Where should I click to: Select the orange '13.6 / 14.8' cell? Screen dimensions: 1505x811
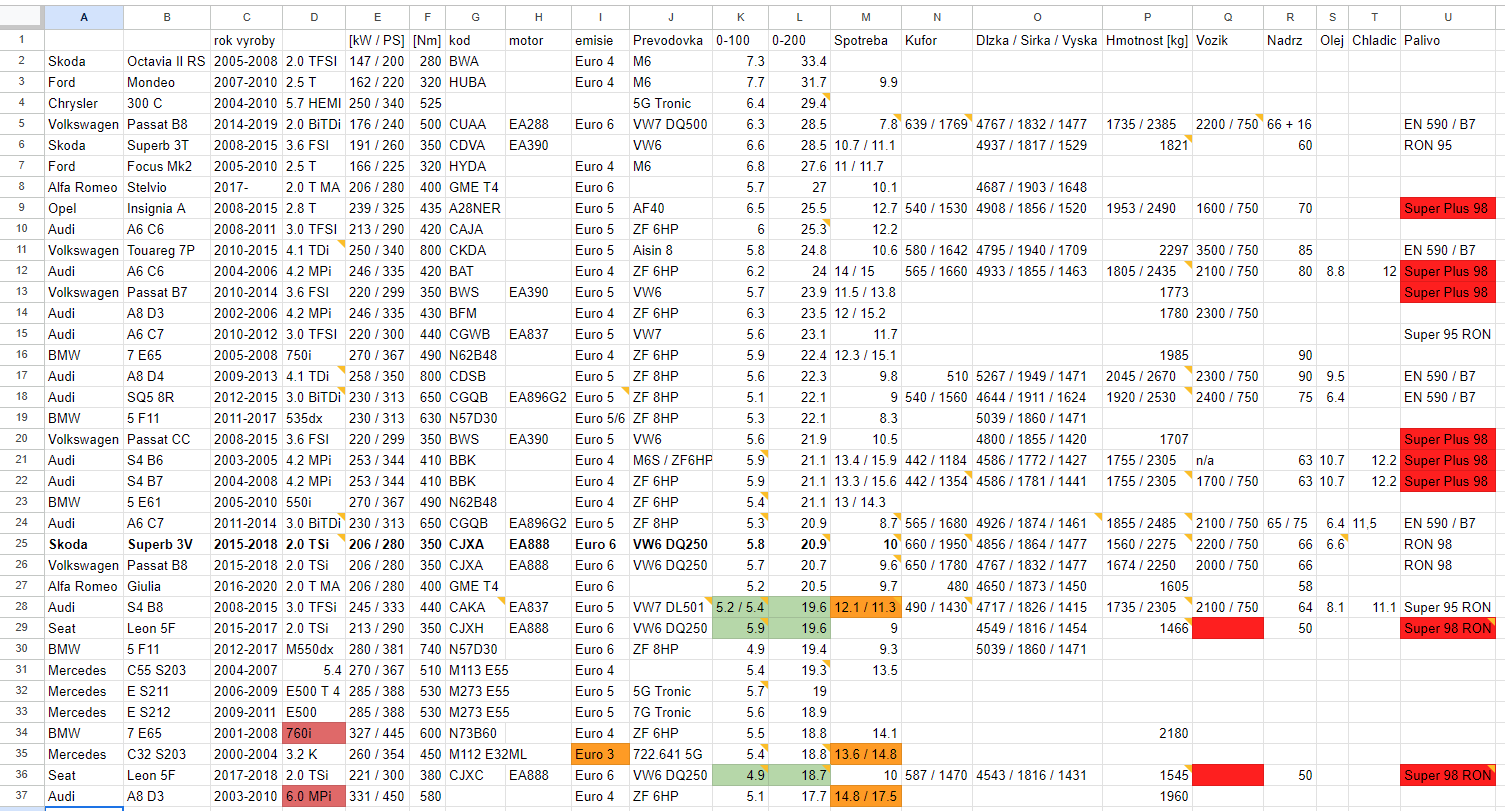pyautogui.click(x=866, y=754)
